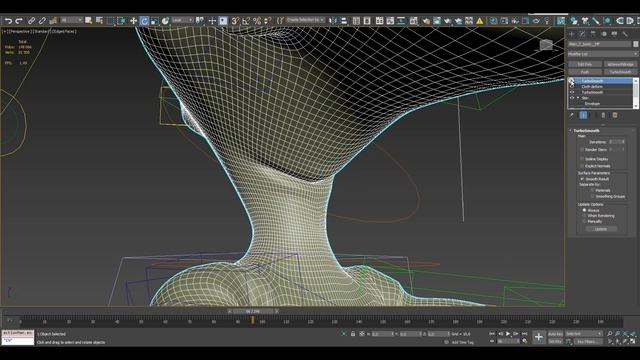Open the Modifier List dropdown
The width and height of the screenshot is (640, 360).
(602, 54)
